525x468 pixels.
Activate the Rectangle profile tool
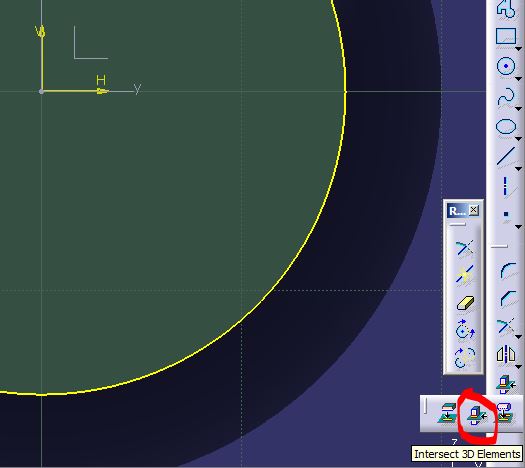(x=506, y=37)
